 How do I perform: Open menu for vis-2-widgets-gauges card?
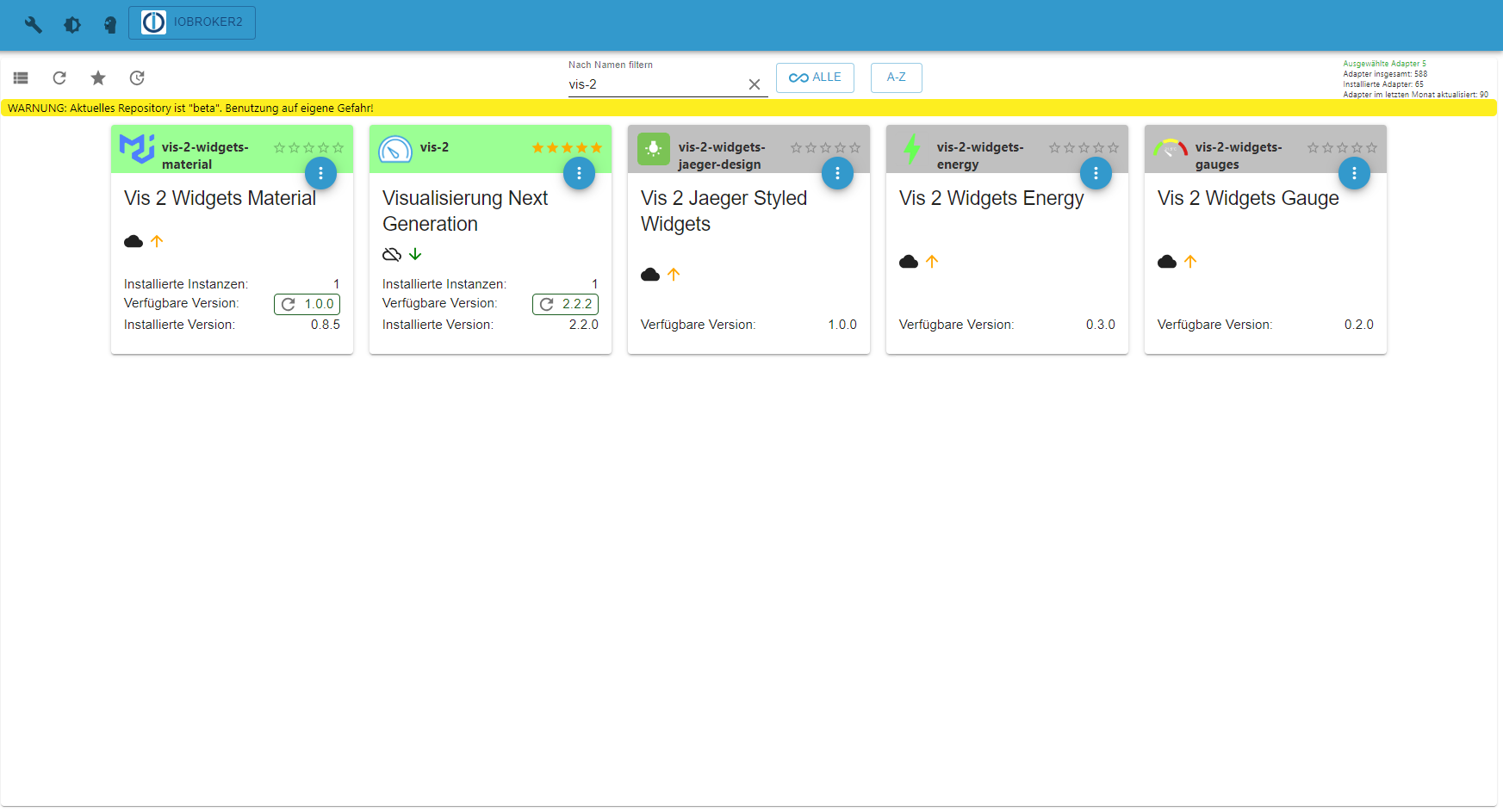1354,173
